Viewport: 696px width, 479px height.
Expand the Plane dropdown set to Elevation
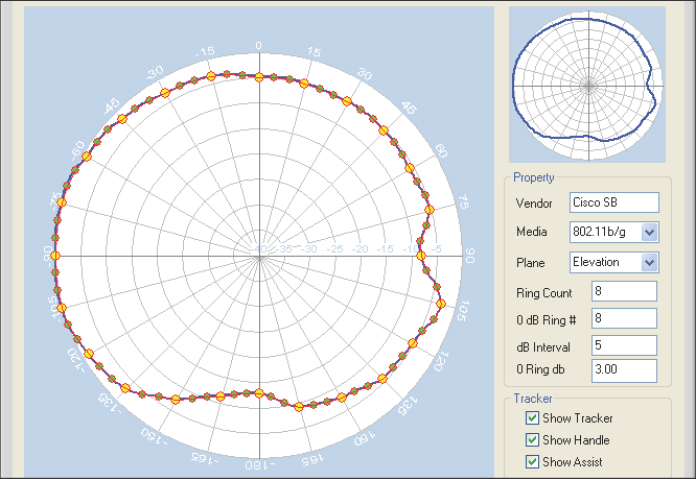649,262
